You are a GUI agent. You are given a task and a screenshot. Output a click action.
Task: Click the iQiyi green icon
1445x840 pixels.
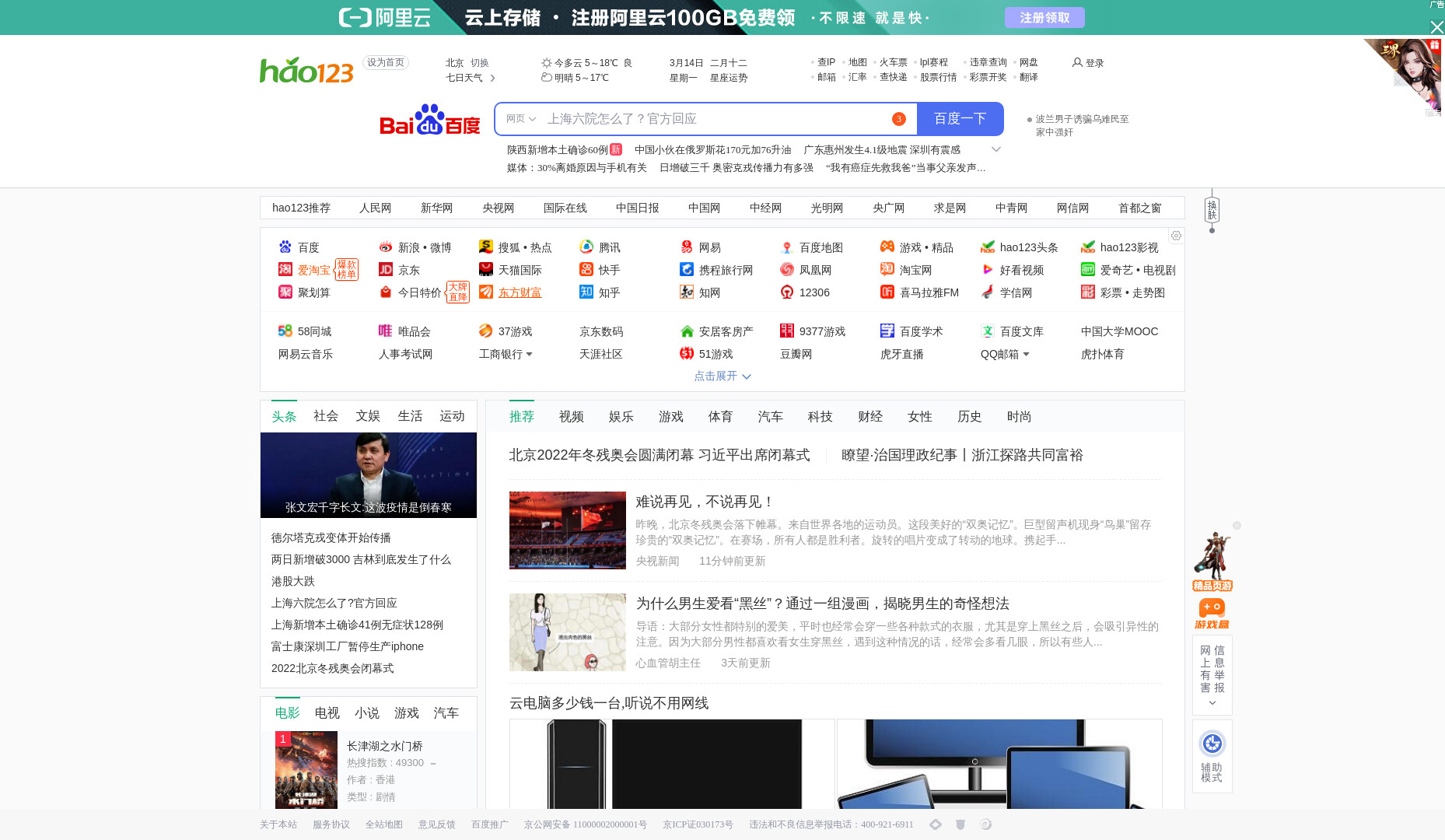(1088, 270)
